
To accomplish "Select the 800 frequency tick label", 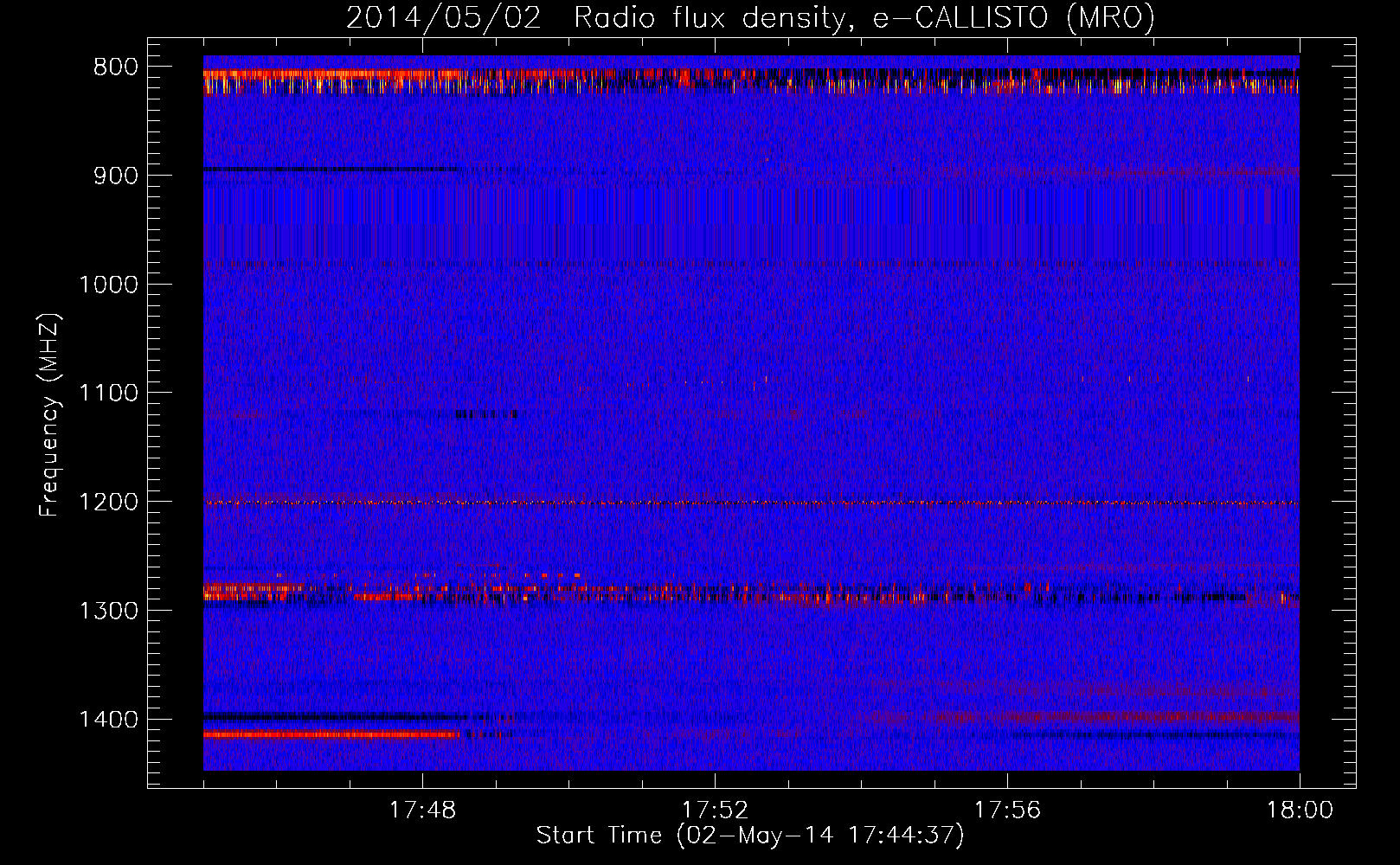I will 115,67.
